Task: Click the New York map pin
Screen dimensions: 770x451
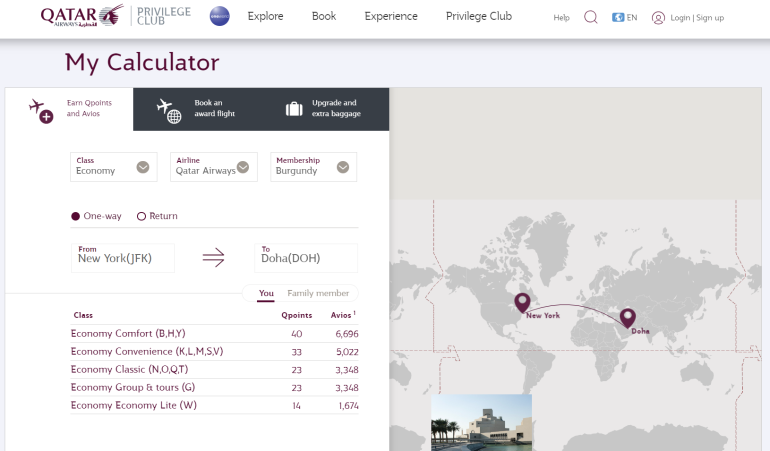Action: 522,302
